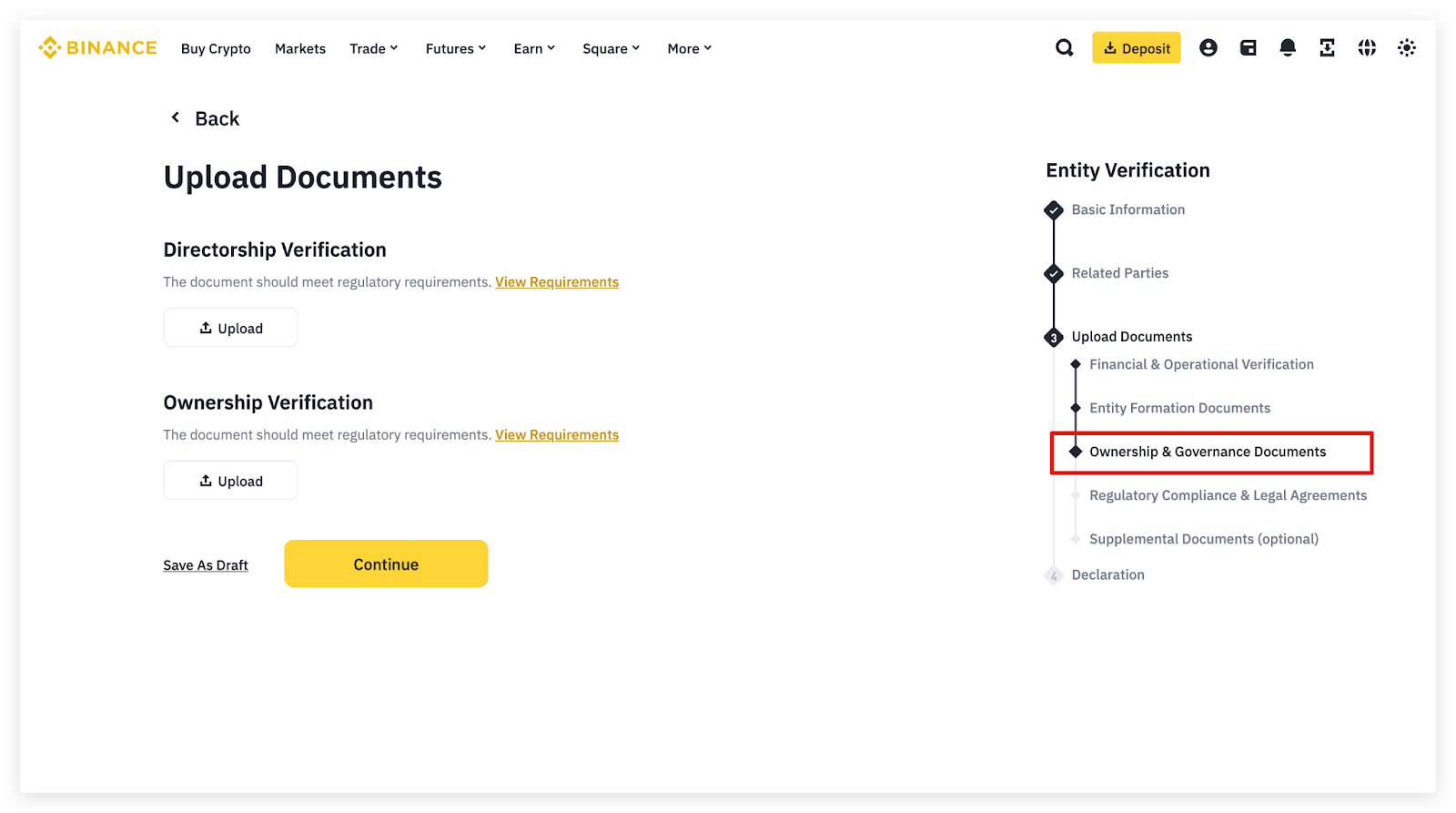Open the user profile icon
1456x813 pixels.
point(1208,48)
